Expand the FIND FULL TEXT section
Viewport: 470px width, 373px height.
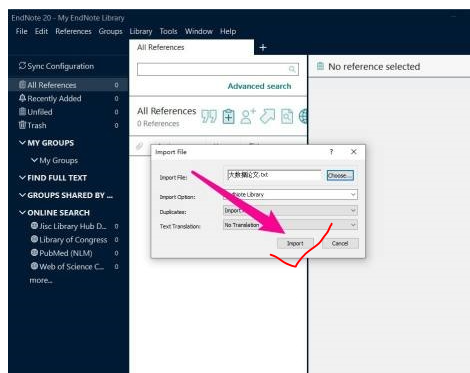click(x=22, y=178)
